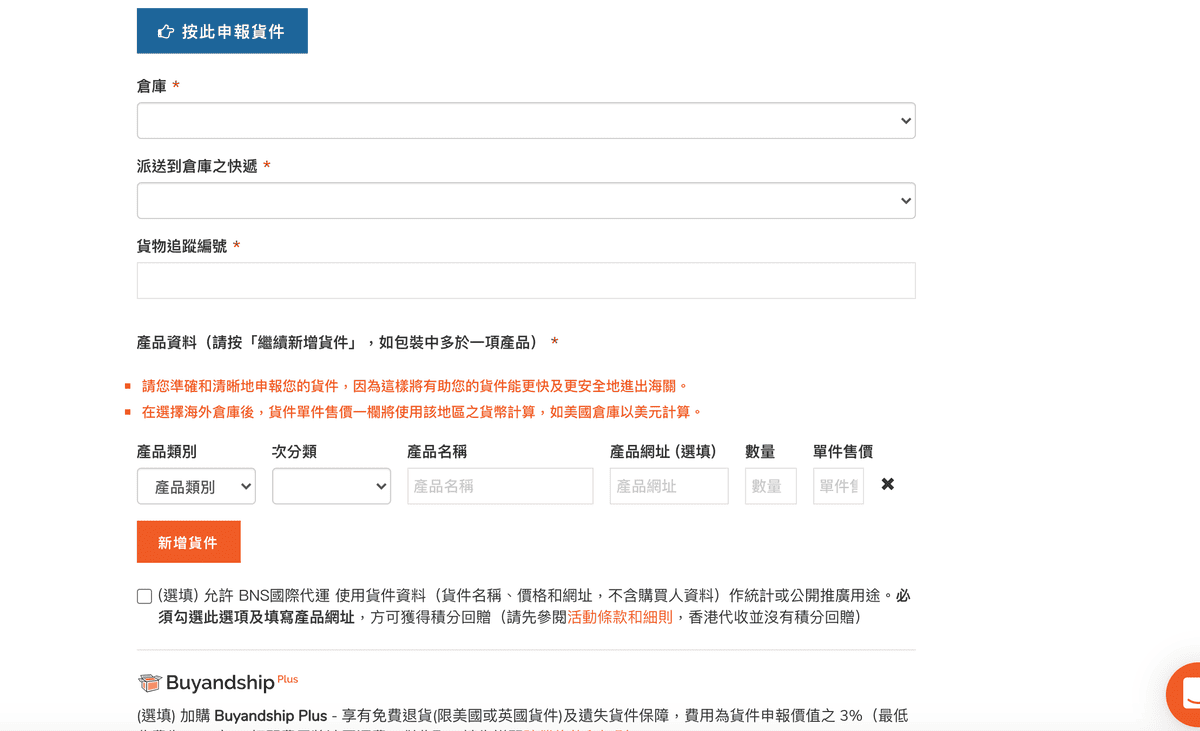Image resolution: width=1200 pixels, height=731 pixels.
Task: Open the 次分類 subcategory dropdown
Action: point(331,486)
